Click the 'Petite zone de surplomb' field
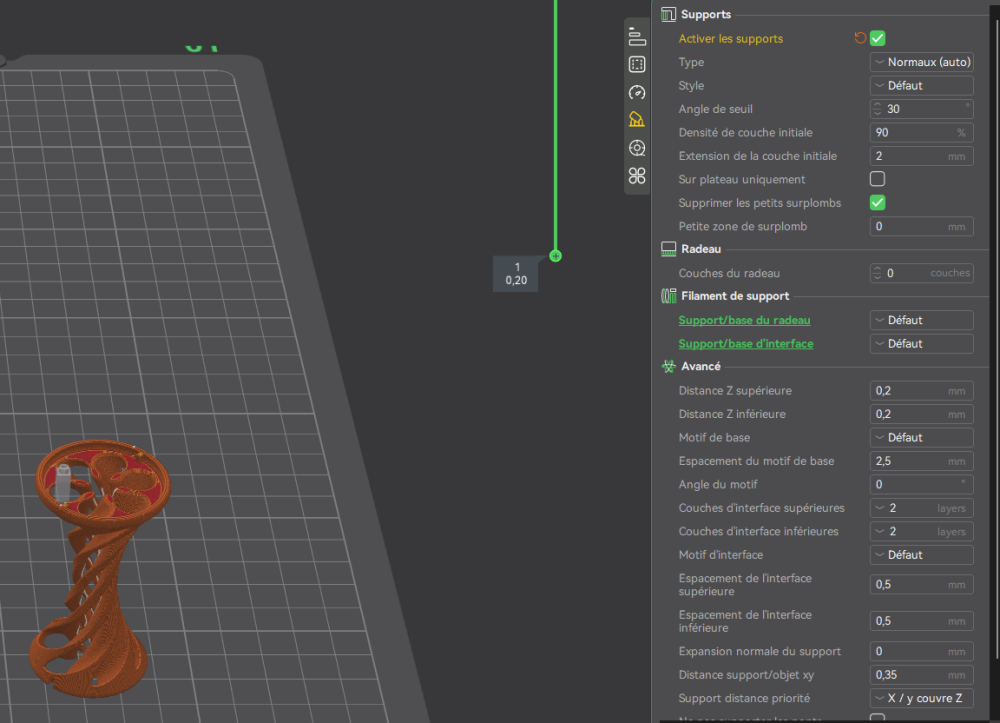Screen dimensions: 1000x723 tap(922, 226)
